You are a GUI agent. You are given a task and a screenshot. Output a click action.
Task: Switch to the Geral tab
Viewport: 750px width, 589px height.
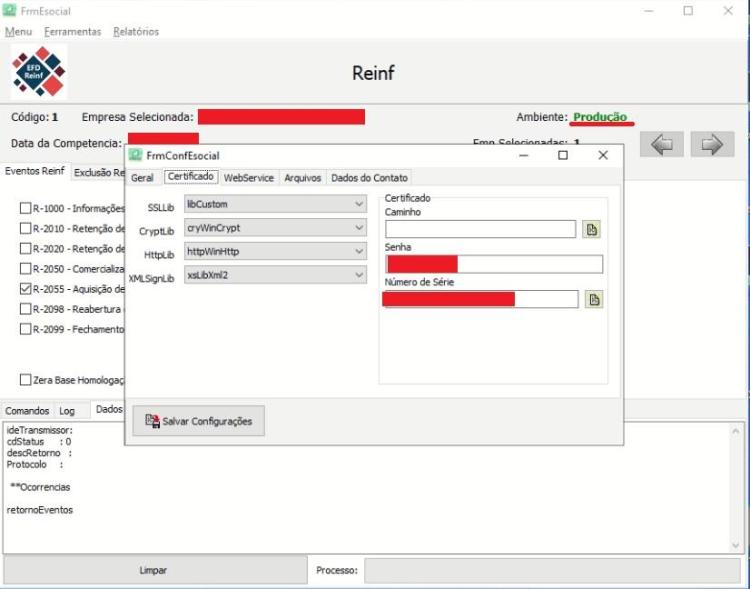142,178
